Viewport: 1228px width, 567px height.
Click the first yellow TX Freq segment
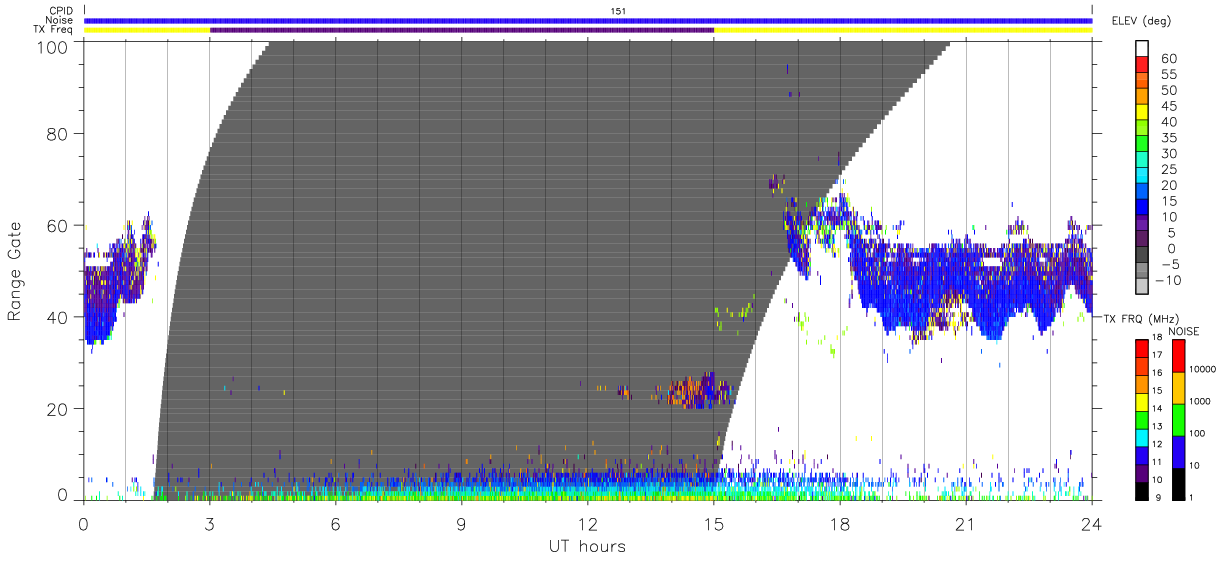coord(147,30)
